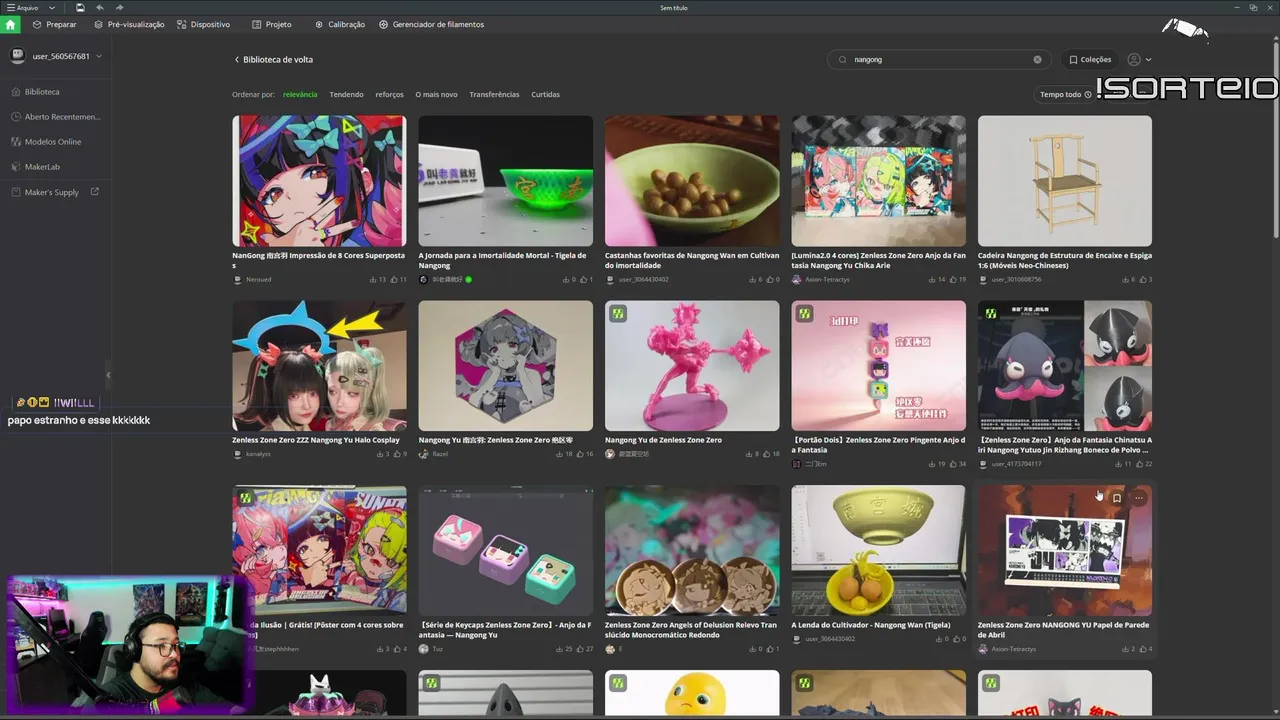Switch to the Preparar tab
This screenshot has width=1280, height=720.
[x=54, y=24]
